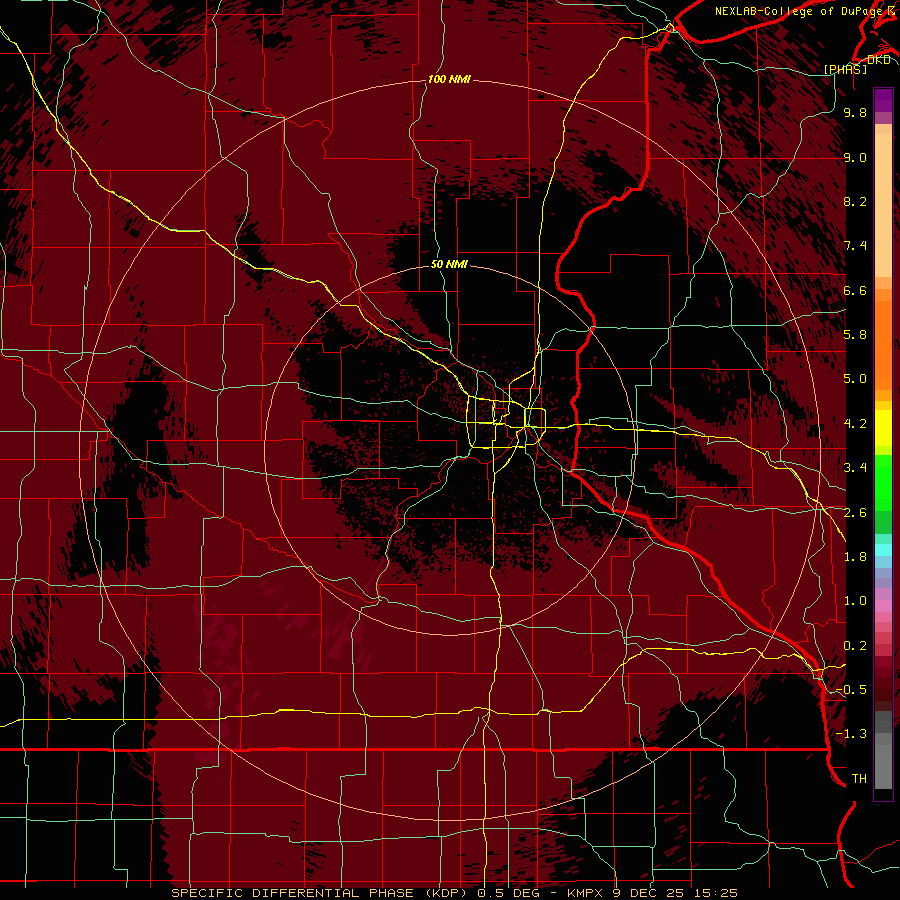The width and height of the screenshot is (900, 900).
Task: Click the 50 NMI range ring label
Action: tap(449, 264)
